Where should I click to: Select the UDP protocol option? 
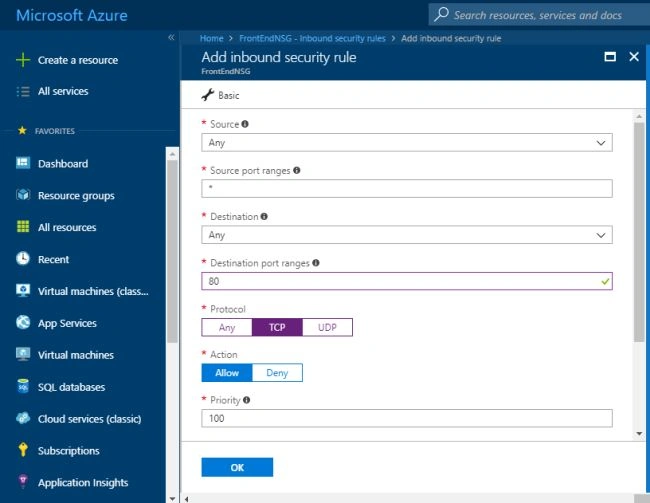click(327, 327)
